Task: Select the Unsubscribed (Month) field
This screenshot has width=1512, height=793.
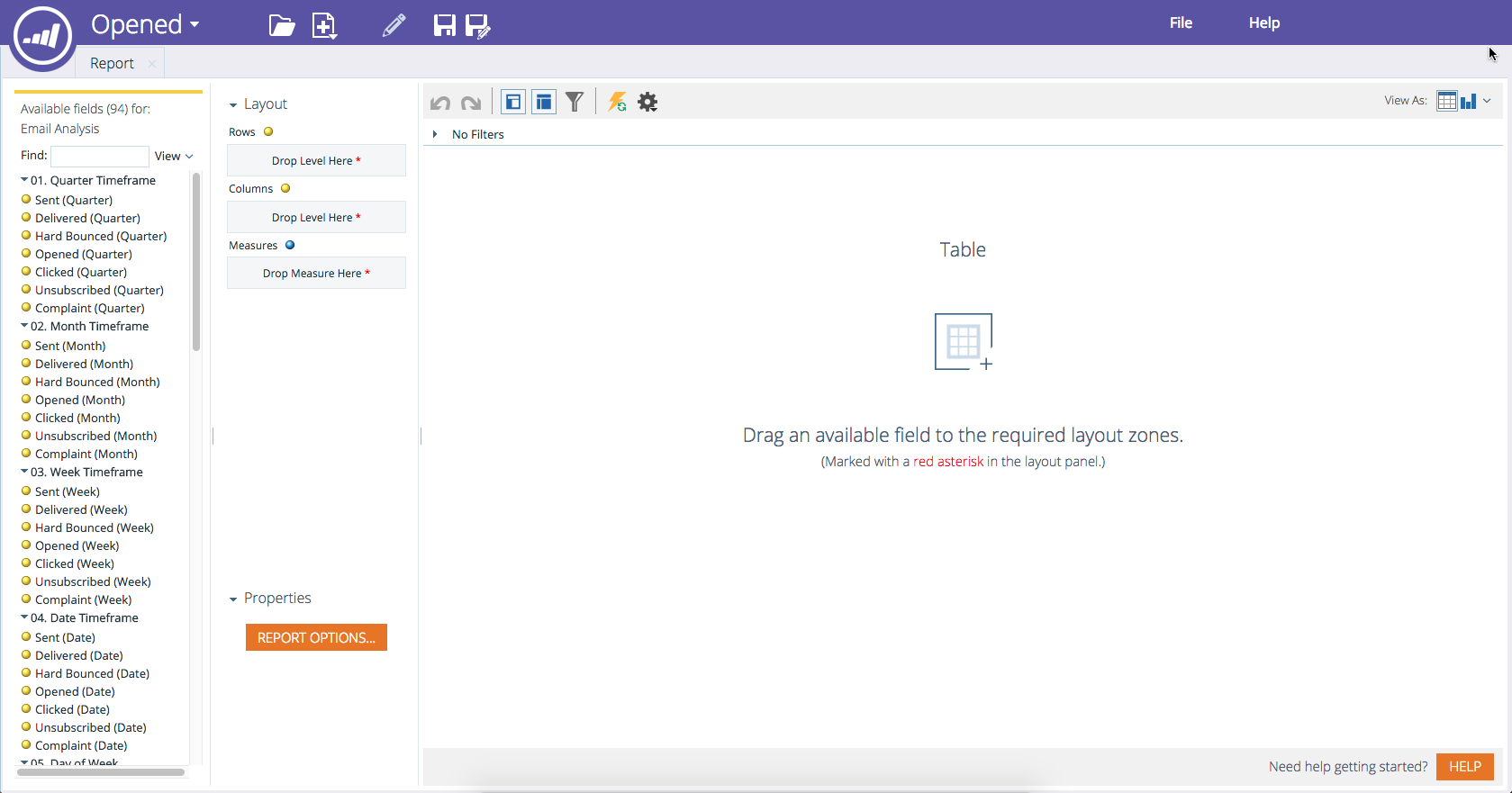Action: (96, 436)
